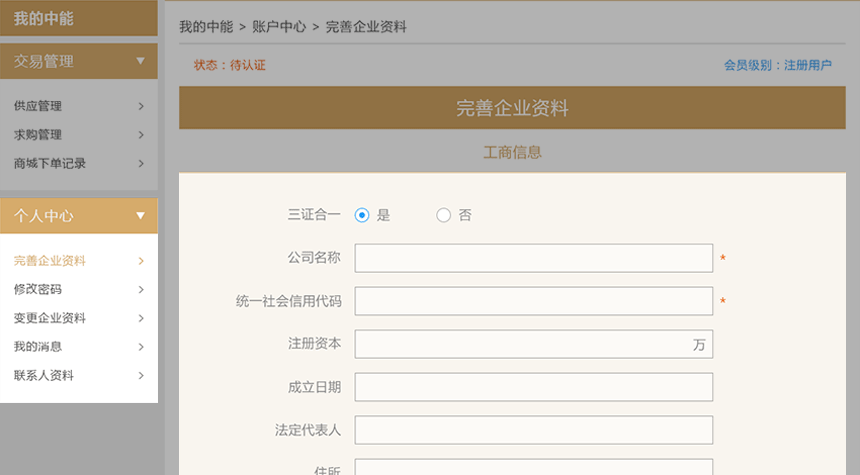Viewport: 860px width, 475px height.
Task: Open 求购管理 in the sidebar
Action: [x=38, y=135]
